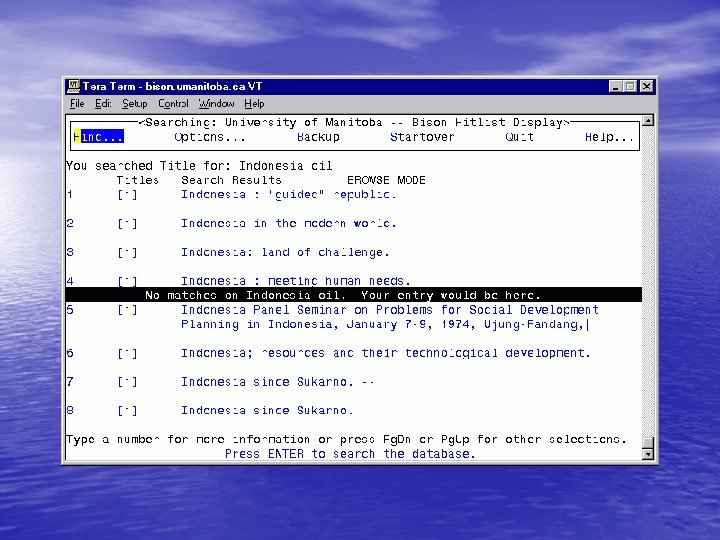This screenshot has height=540, width=720.
Task: Close the Tera Term window
Action: click(x=647, y=86)
